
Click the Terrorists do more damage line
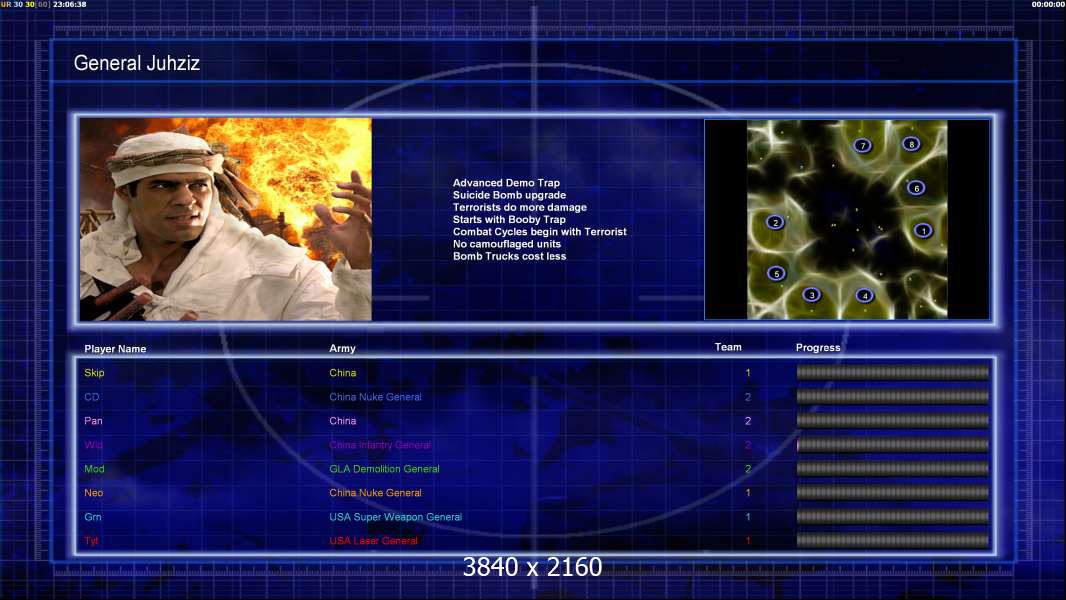click(519, 207)
